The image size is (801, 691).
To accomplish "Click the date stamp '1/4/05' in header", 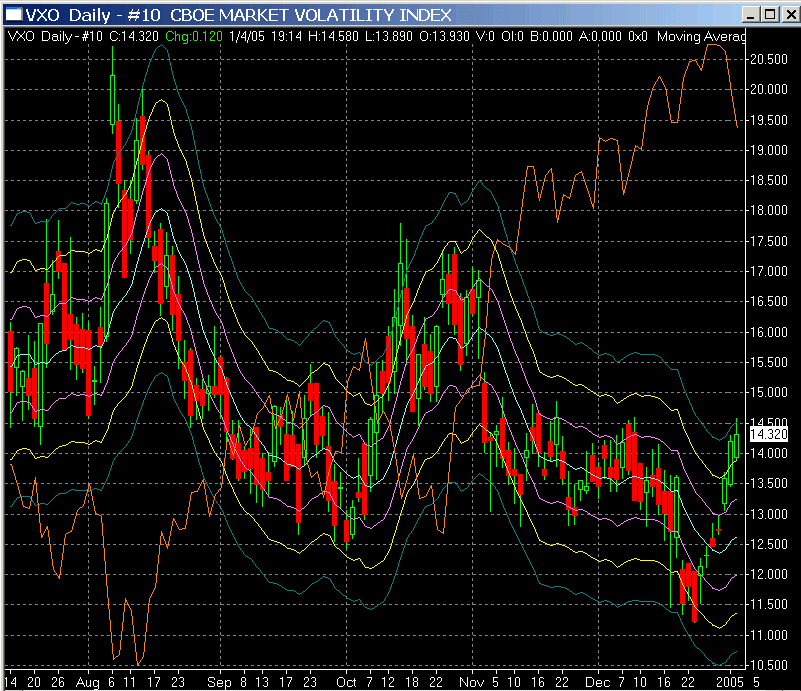I will (247, 36).
